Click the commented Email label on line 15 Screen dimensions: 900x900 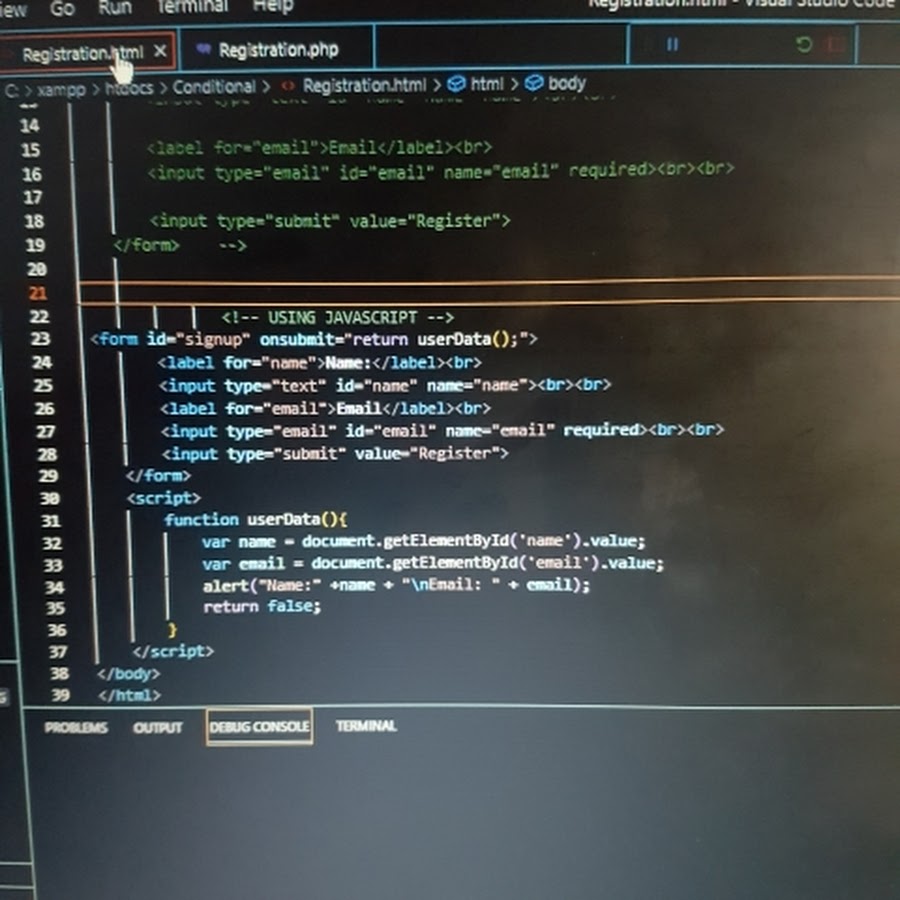[320, 148]
